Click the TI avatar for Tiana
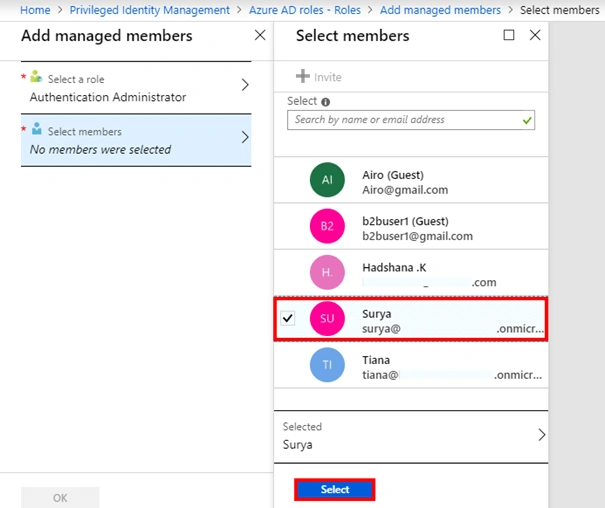 pos(327,365)
